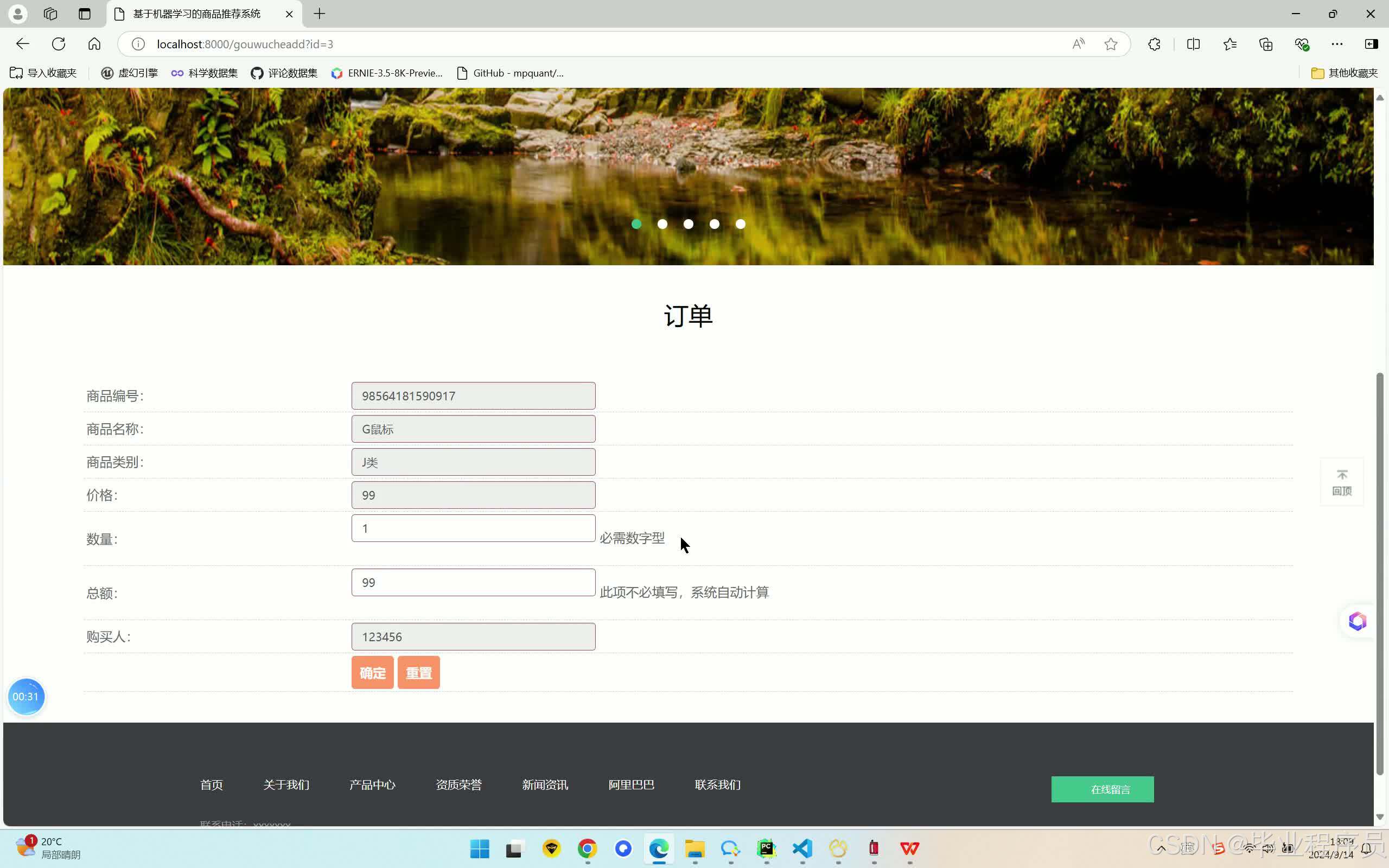The width and height of the screenshot is (1389, 868).
Task: Open PyCharm from the taskbar
Action: (x=766, y=848)
